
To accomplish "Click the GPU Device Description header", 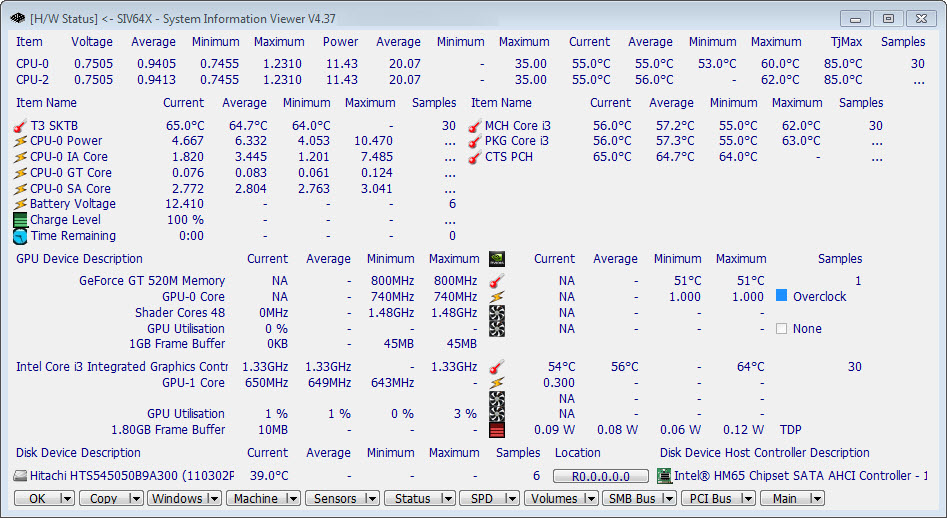I will (x=79, y=259).
